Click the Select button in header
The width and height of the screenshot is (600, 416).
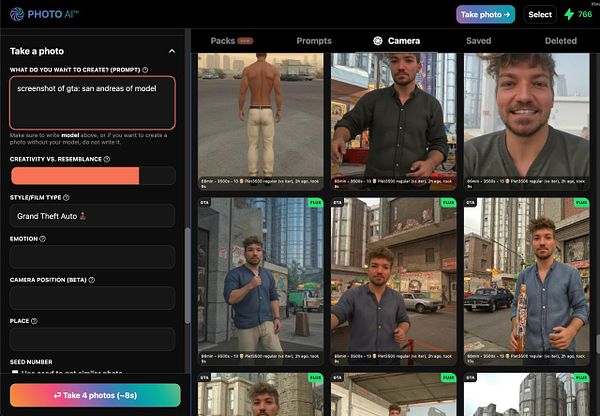pyautogui.click(x=540, y=15)
